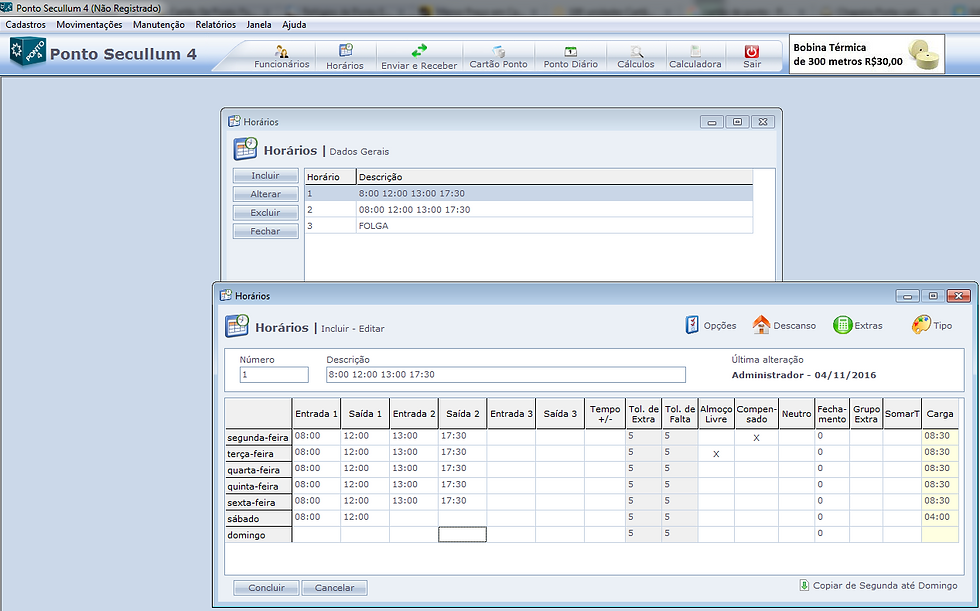The height and width of the screenshot is (611, 980).
Task: Open Funcionários from the toolbar
Action: [x=281, y=56]
